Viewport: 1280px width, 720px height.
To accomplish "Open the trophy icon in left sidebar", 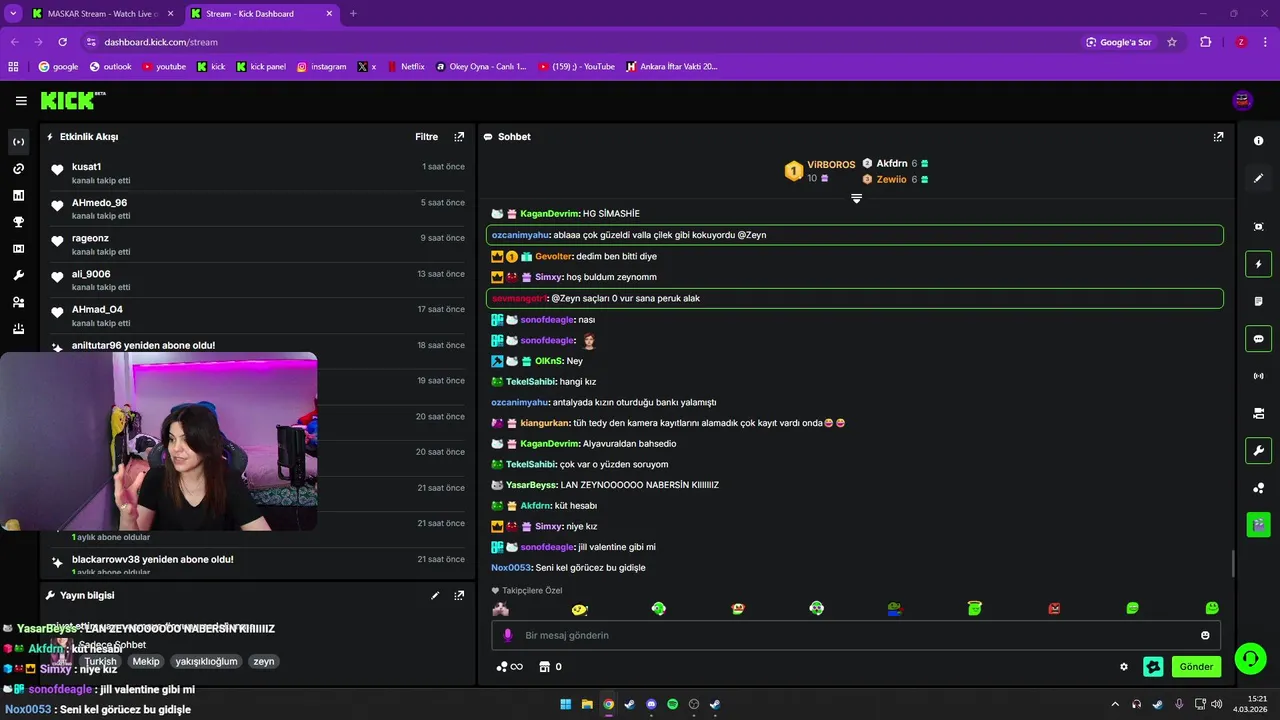I will point(18,222).
